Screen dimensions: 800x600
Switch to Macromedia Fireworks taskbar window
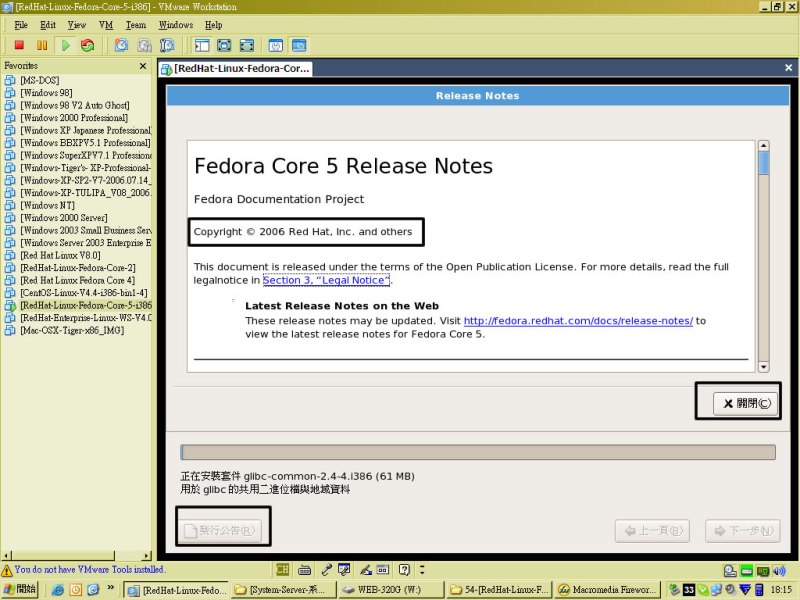(x=607, y=590)
